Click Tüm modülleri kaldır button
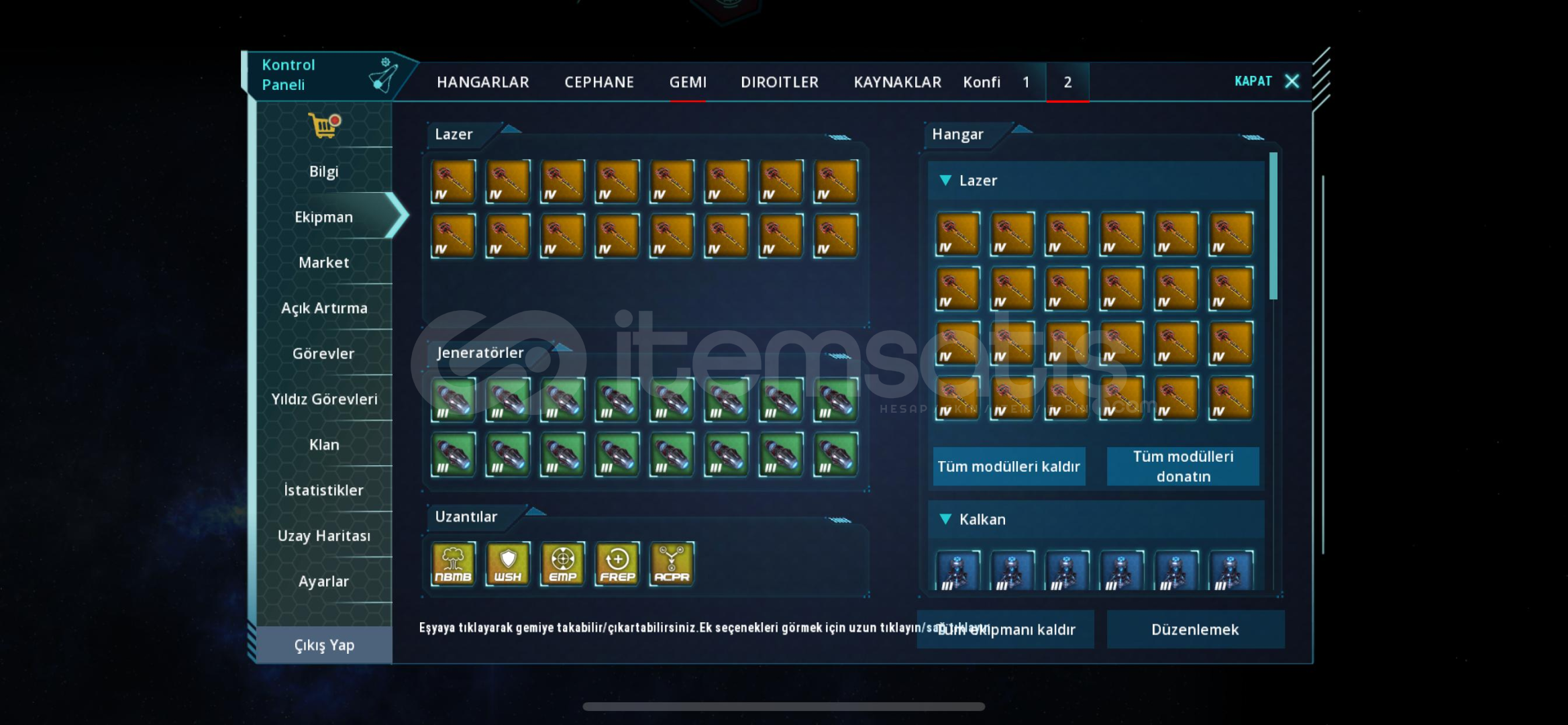The height and width of the screenshot is (725, 1568). coord(1008,467)
